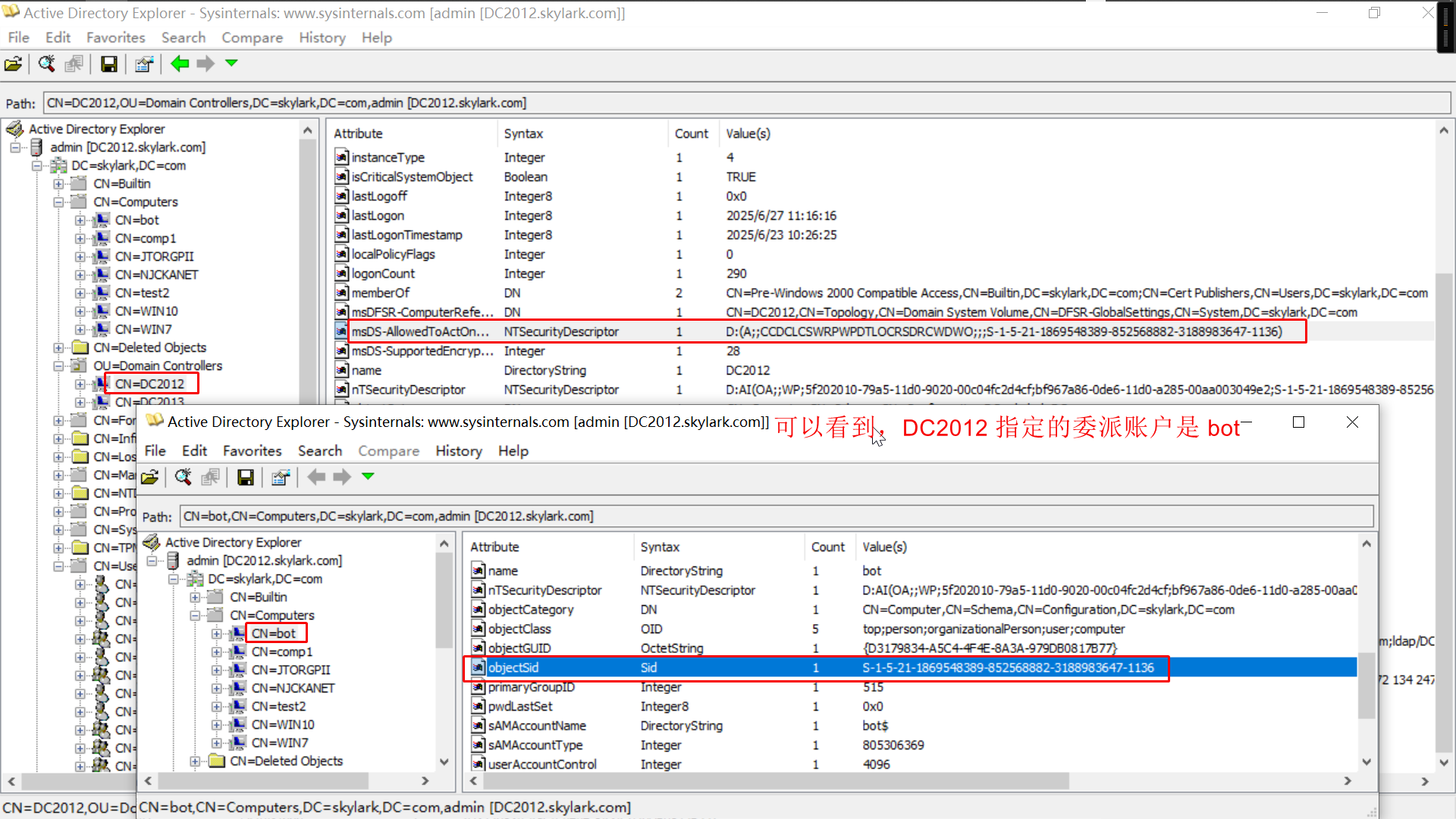
Task: Click the Search magnifier icon in the bot window toolbar
Action: coord(183,477)
